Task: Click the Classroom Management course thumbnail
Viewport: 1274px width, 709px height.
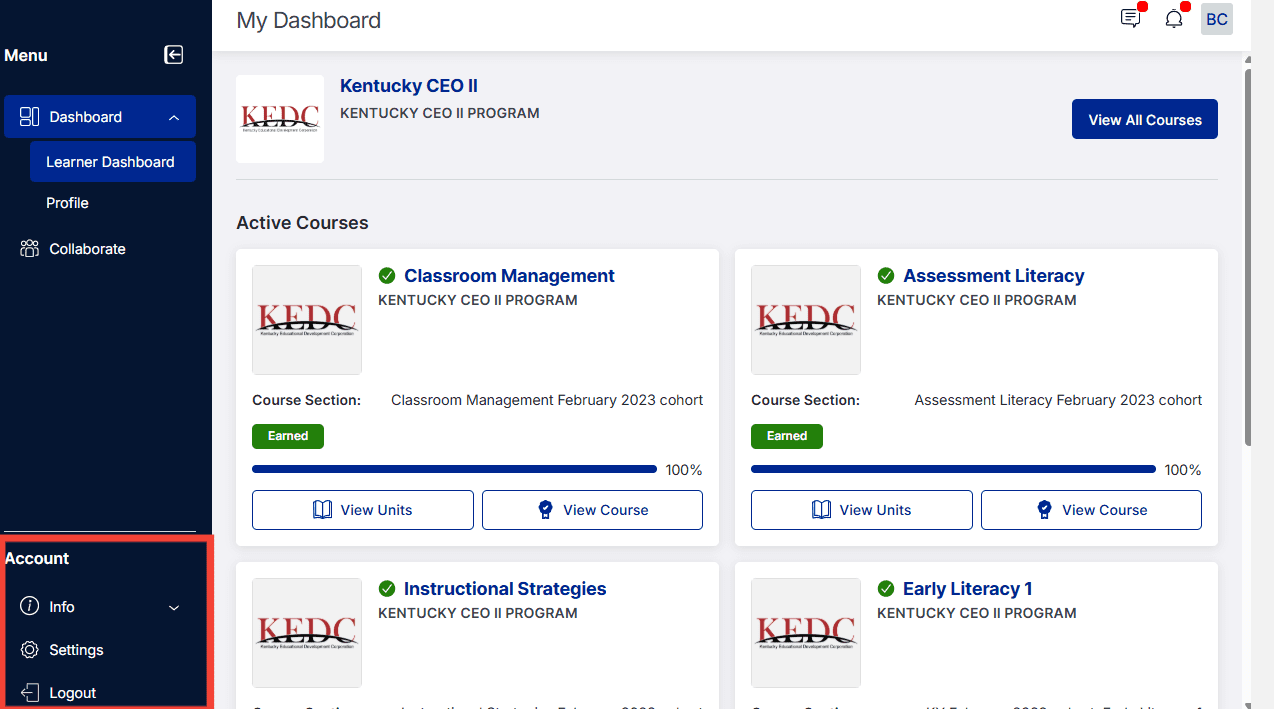Action: (307, 320)
